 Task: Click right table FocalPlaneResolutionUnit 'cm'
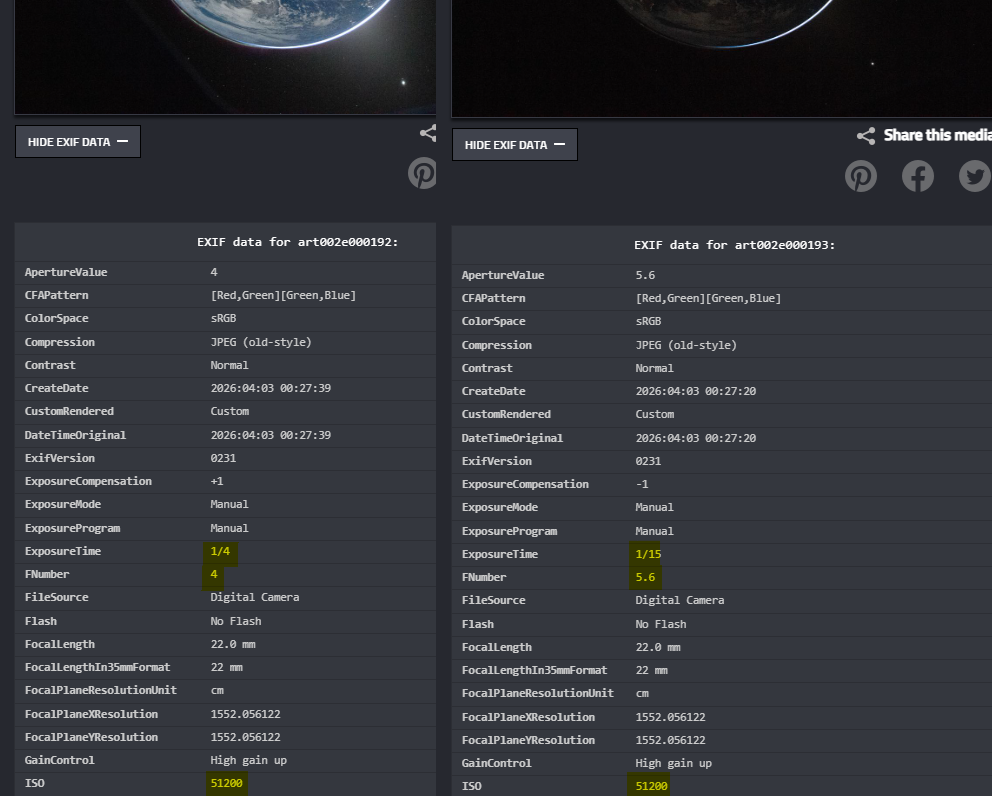click(x=642, y=693)
